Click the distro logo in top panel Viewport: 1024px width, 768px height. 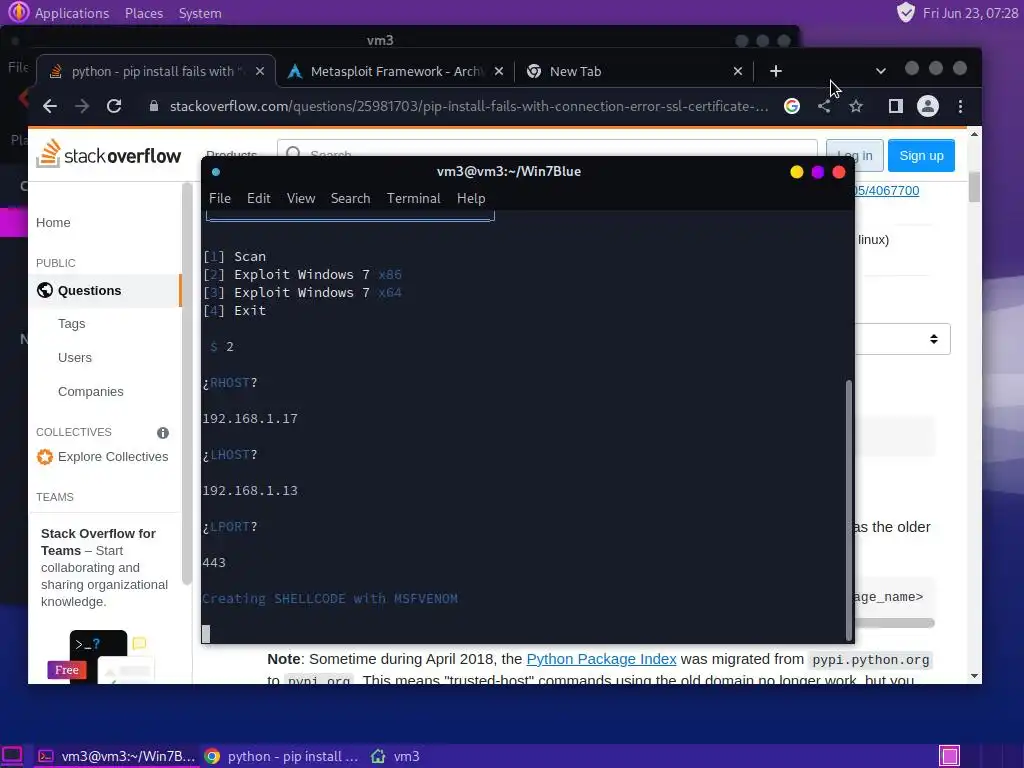pos(18,12)
